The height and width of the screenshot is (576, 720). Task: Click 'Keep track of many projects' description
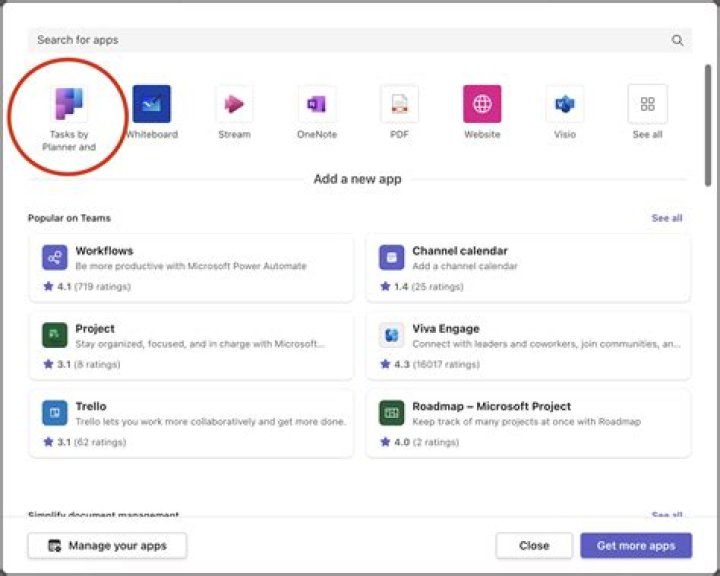(526, 422)
